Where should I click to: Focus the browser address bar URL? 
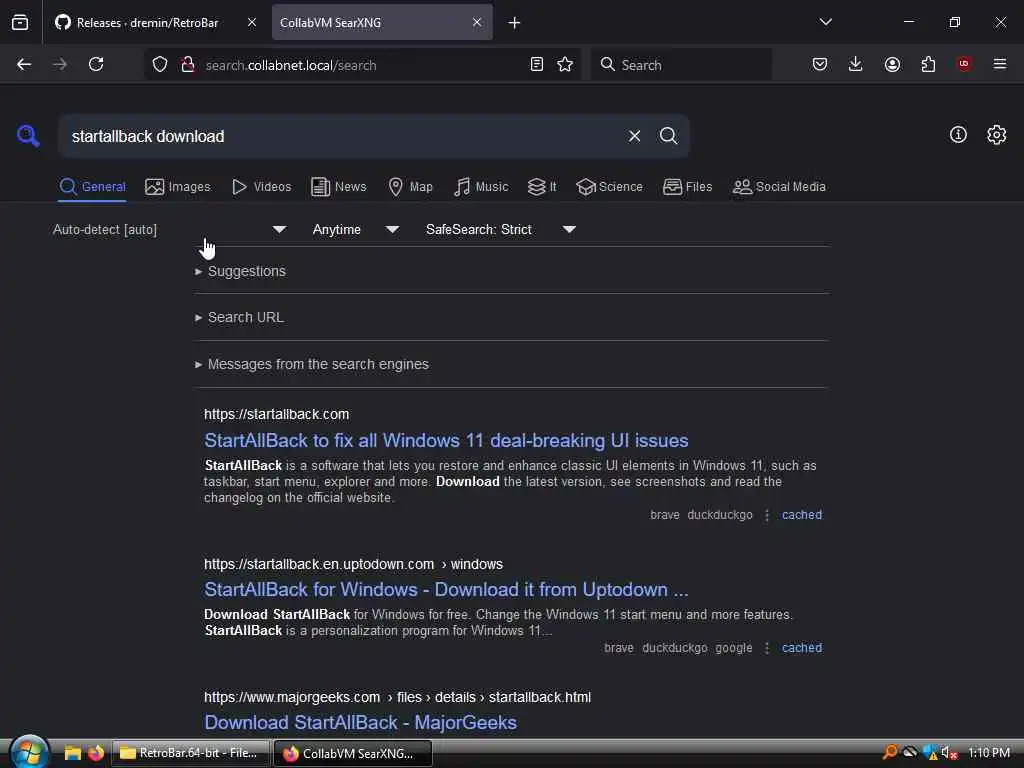pos(362,65)
